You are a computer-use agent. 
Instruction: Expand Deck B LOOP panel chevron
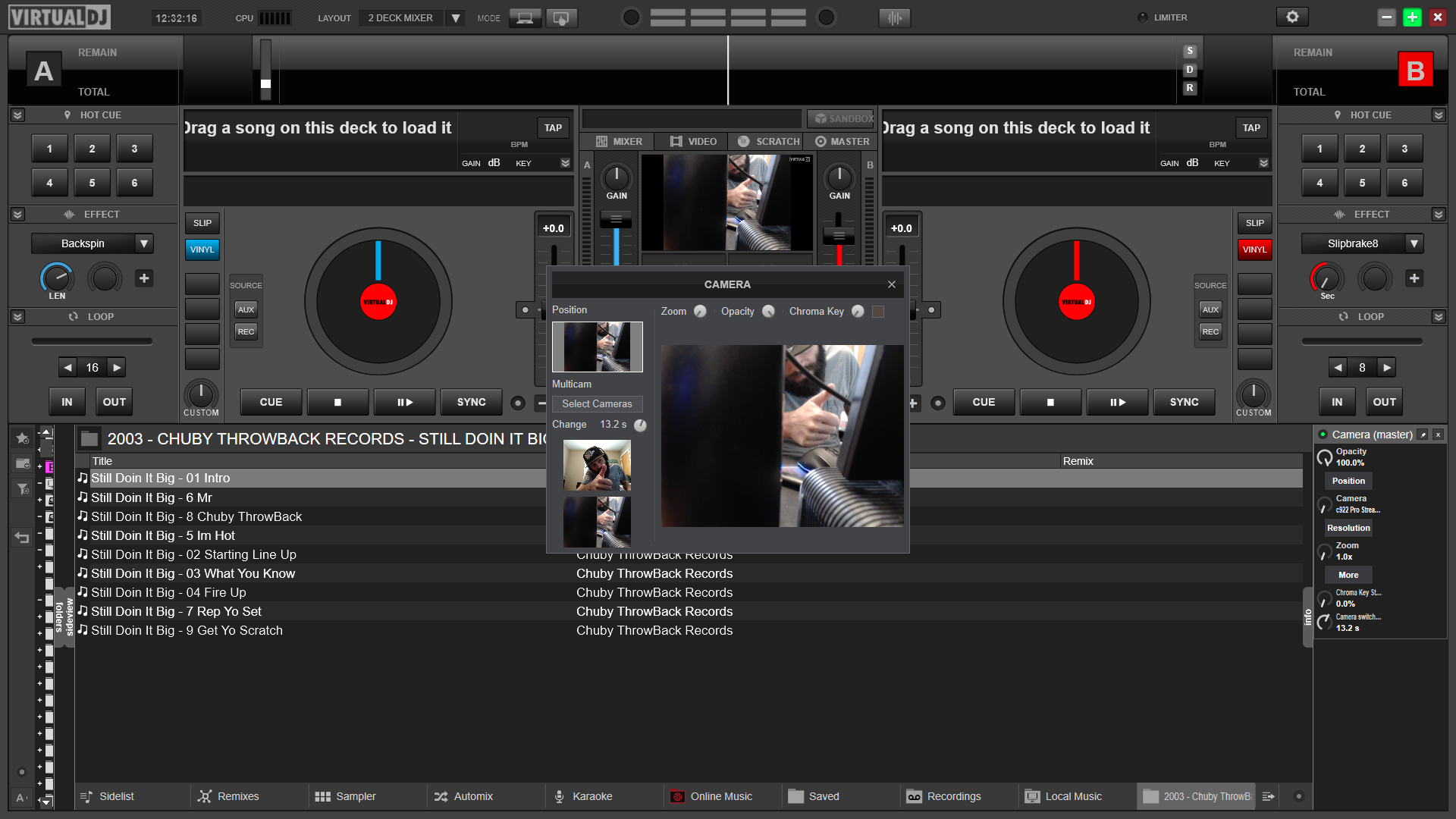pyautogui.click(x=1439, y=317)
